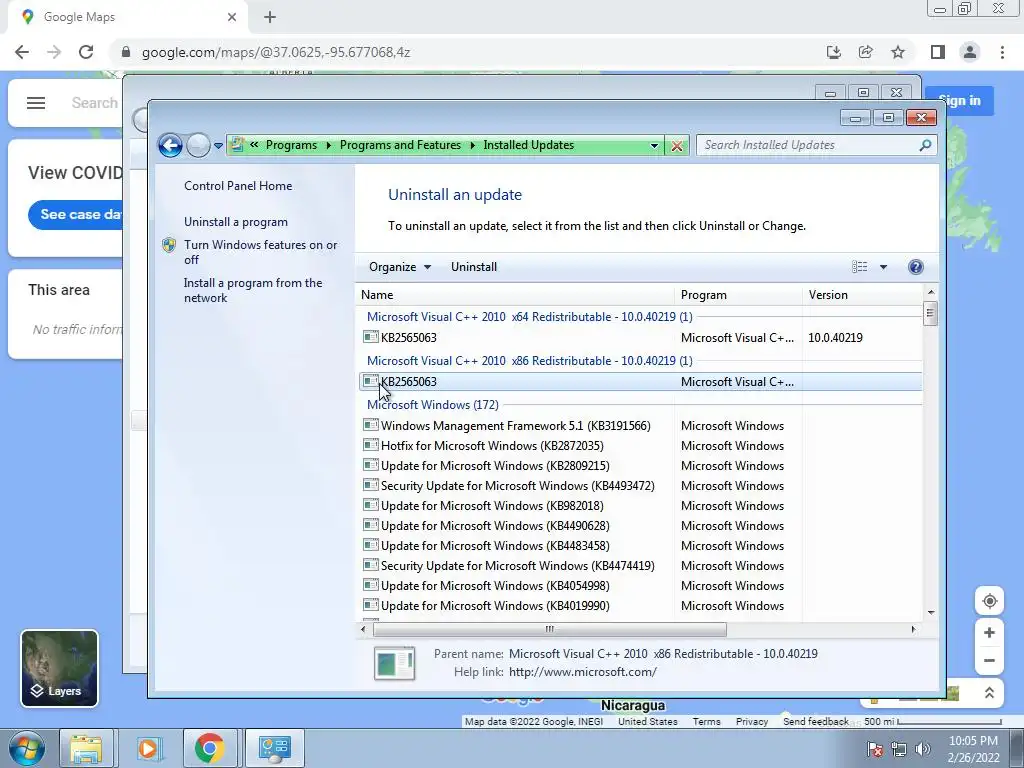Select Update for Microsoft Windows (KB4483458)
The height and width of the screenshot is (768, 1024).
[640, 546]
